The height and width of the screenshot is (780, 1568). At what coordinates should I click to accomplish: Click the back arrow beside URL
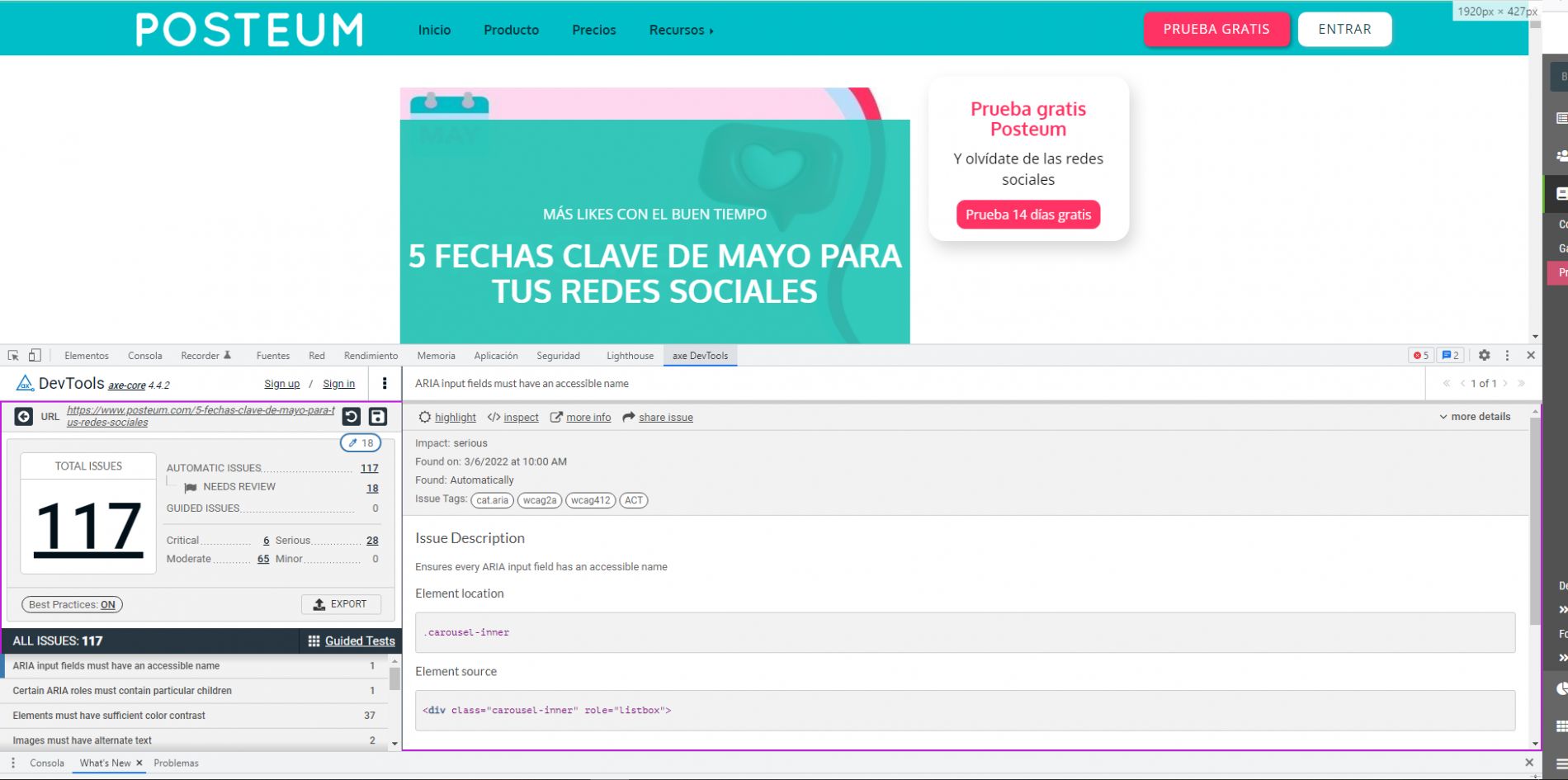pyautogui.click(x=24, y=417)
